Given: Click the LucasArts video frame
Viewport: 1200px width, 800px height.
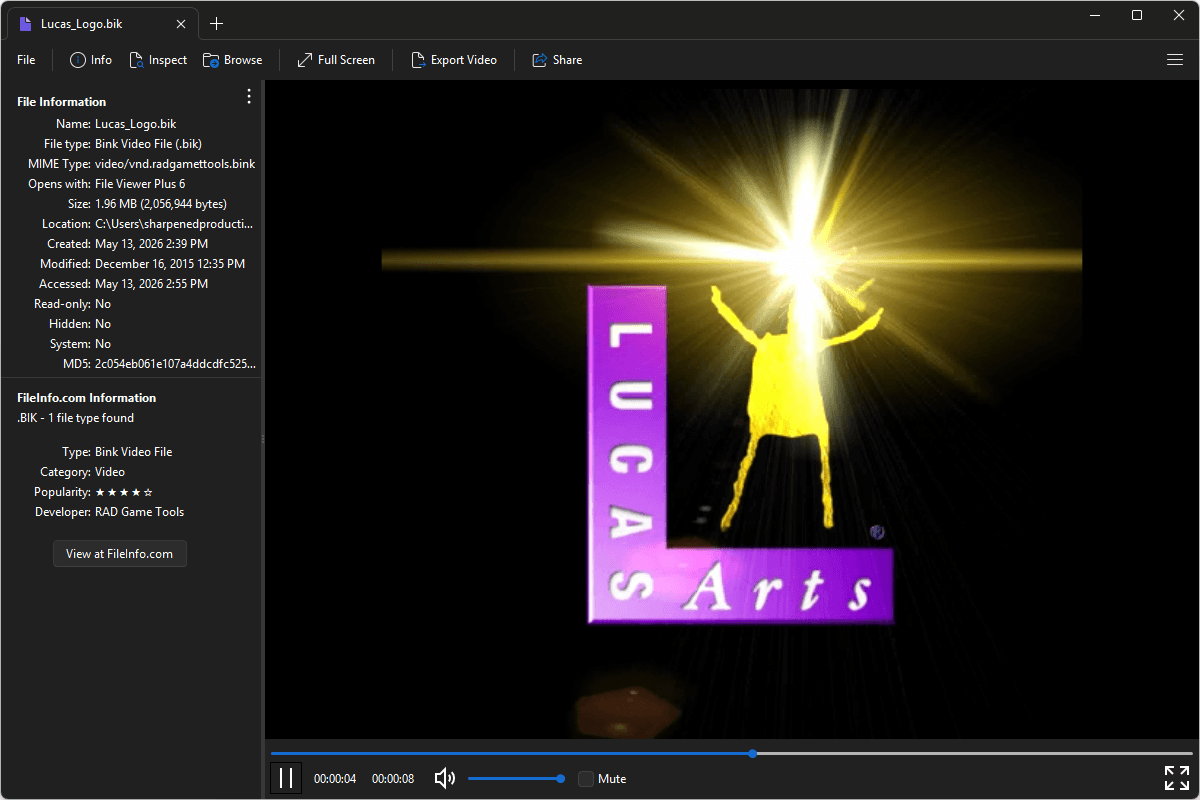Looking at the screenshot, I should pyautogui.click(x=732, y=410).
